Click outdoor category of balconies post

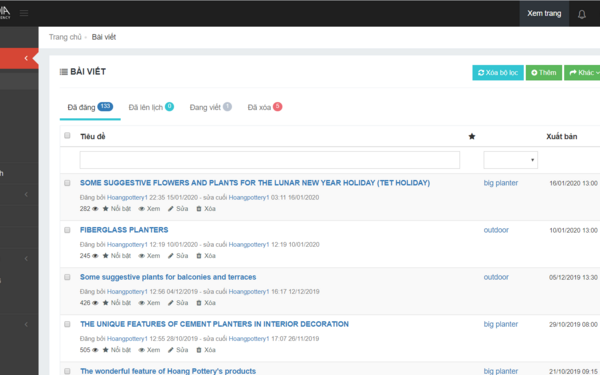tap(496, 277)
